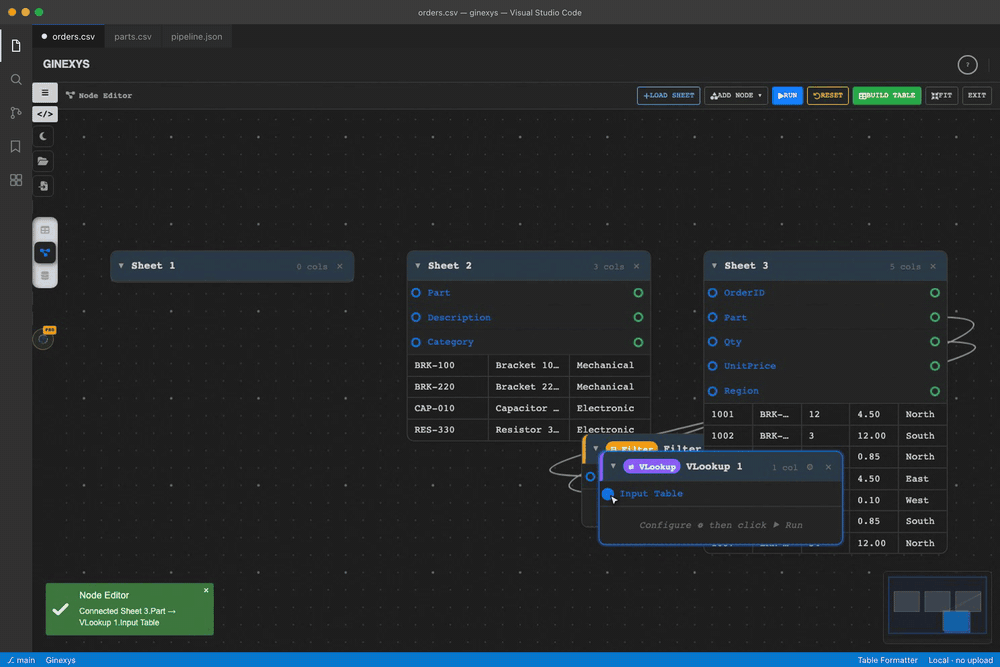Click the purple VLookup type badge
The width and height of the screenshot is (1000, 667).
tap(651, 467)
